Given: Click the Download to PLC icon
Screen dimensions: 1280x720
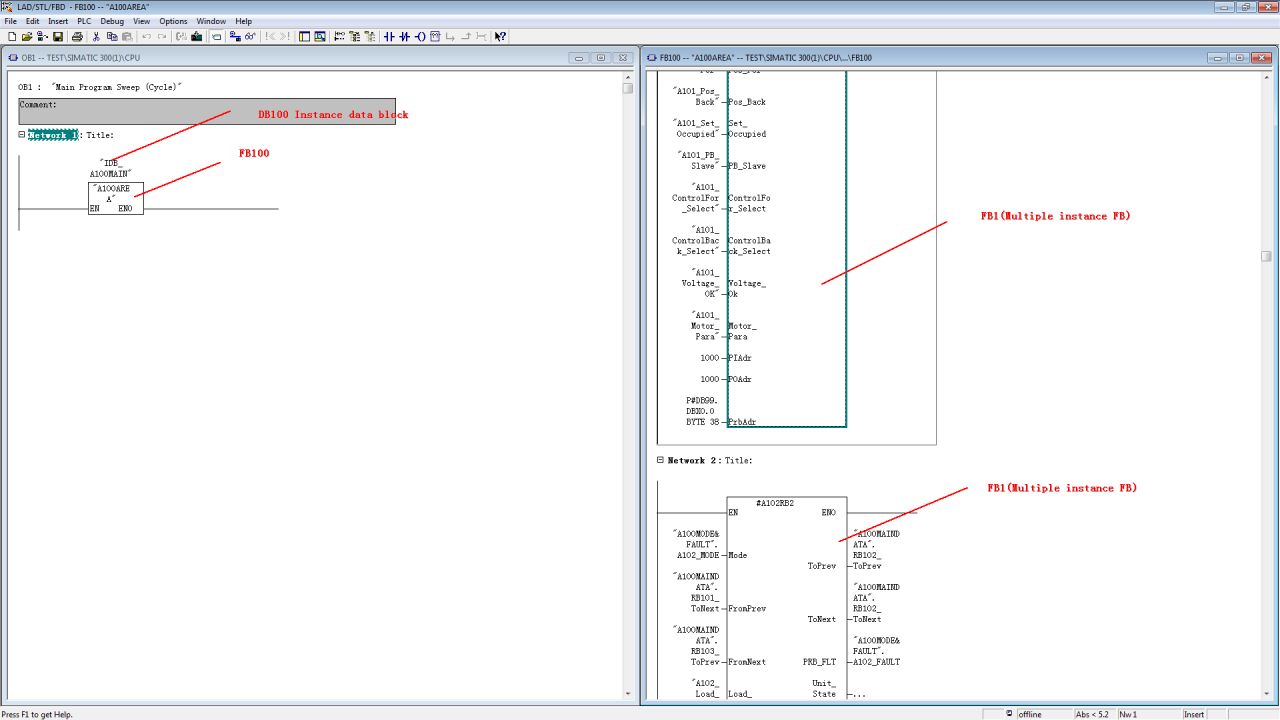Looking at the screenshot, I should tap(197, 36).
